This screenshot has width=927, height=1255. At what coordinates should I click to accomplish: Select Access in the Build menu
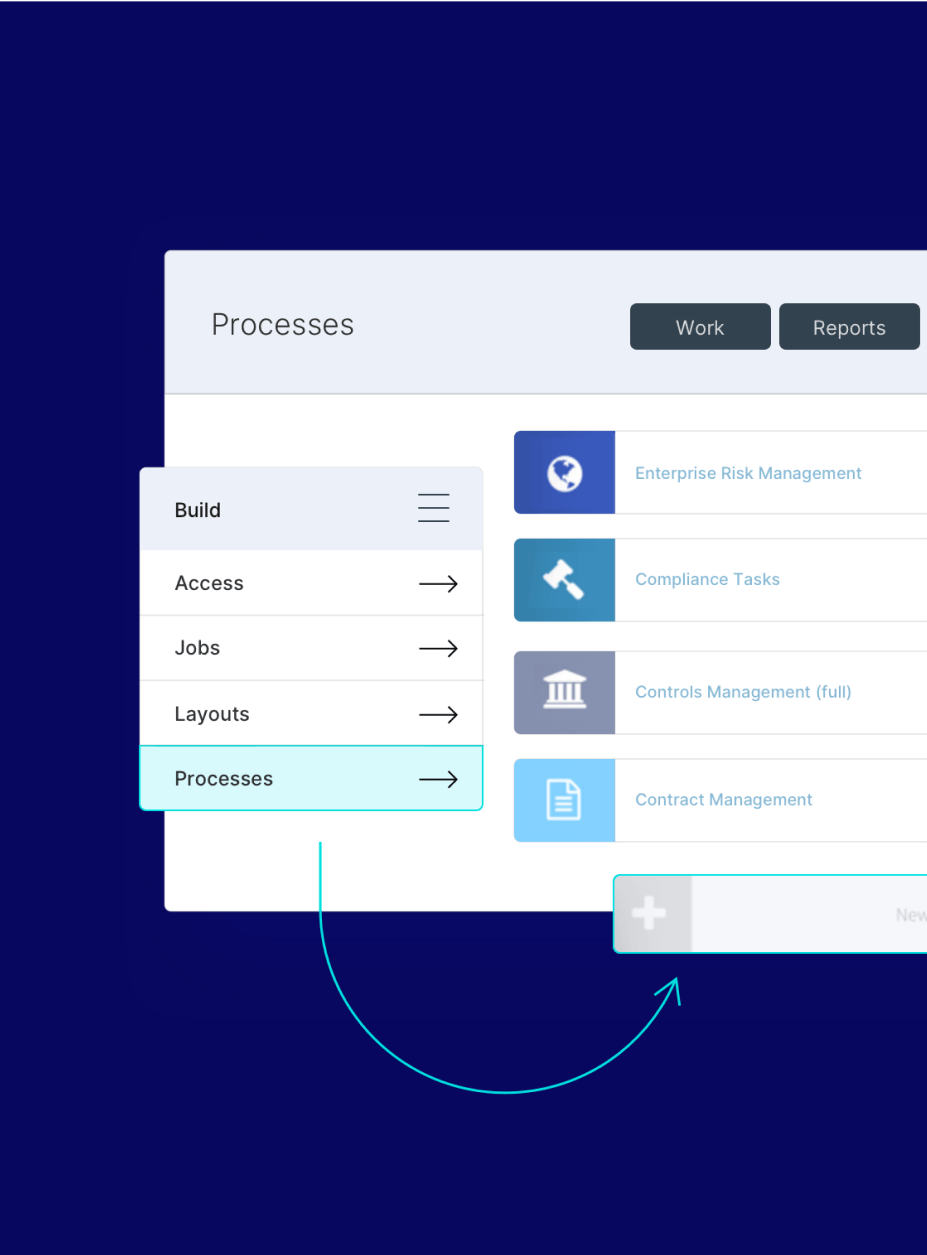click(x=311, y=583)
